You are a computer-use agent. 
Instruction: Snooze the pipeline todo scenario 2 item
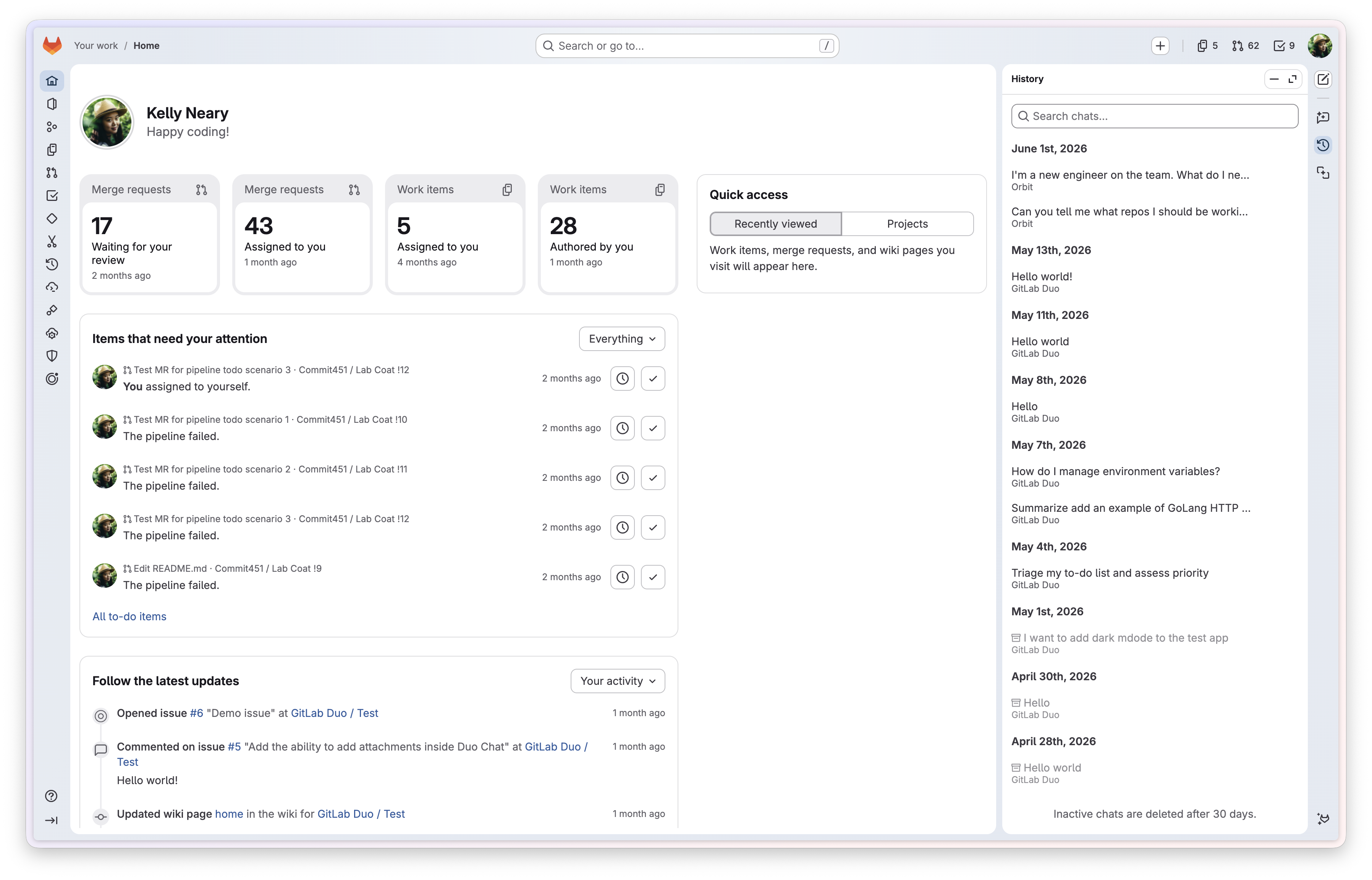[622, 478]
